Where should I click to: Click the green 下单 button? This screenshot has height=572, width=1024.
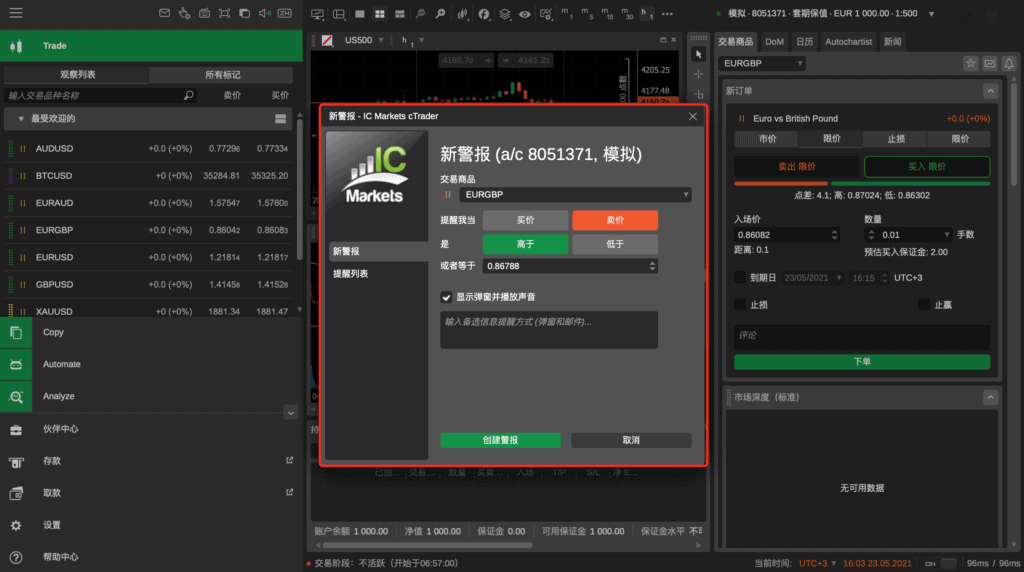coord(861,362)
